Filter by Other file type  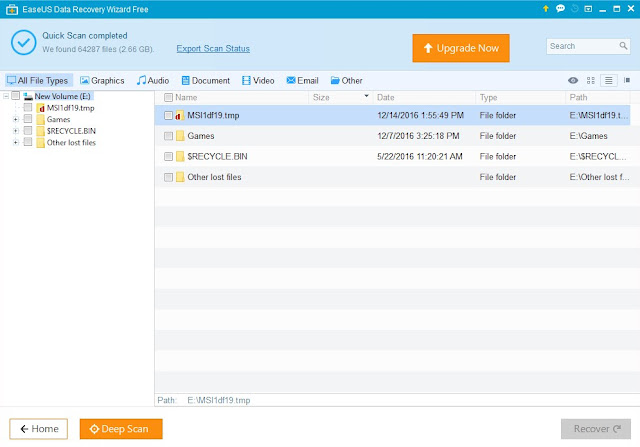point(347,80)
